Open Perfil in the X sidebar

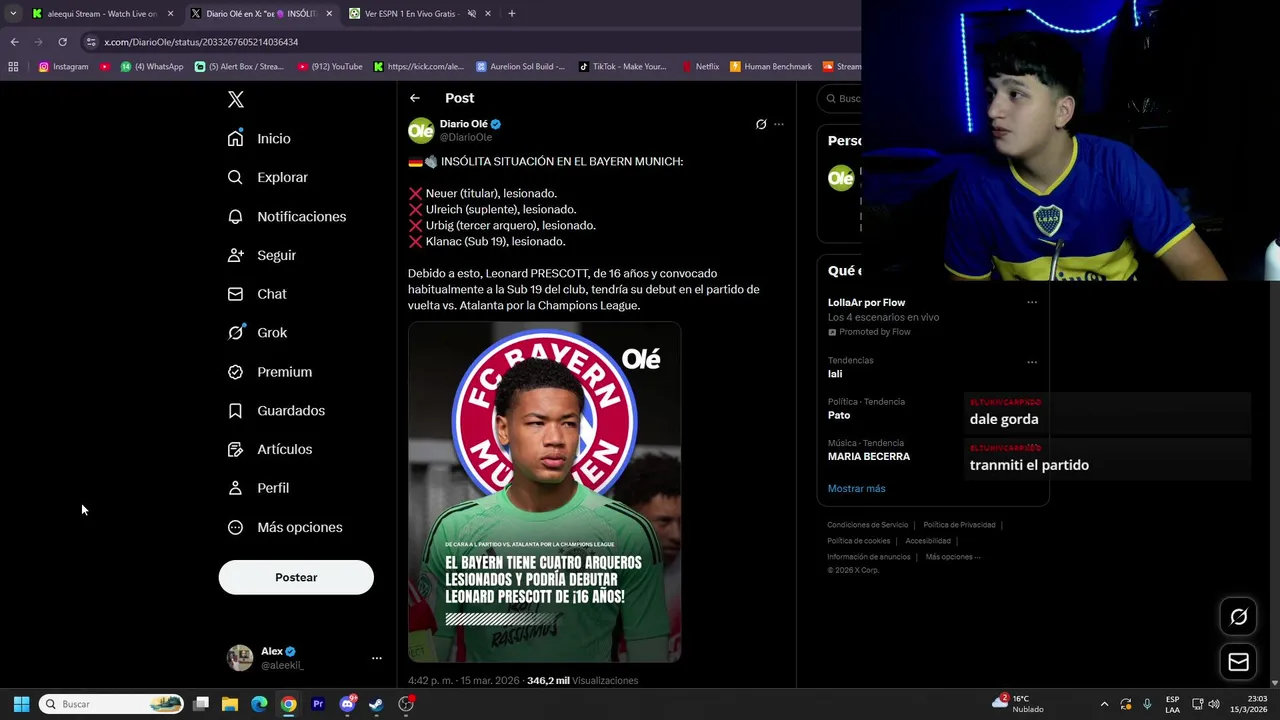(x=258, y=488)
